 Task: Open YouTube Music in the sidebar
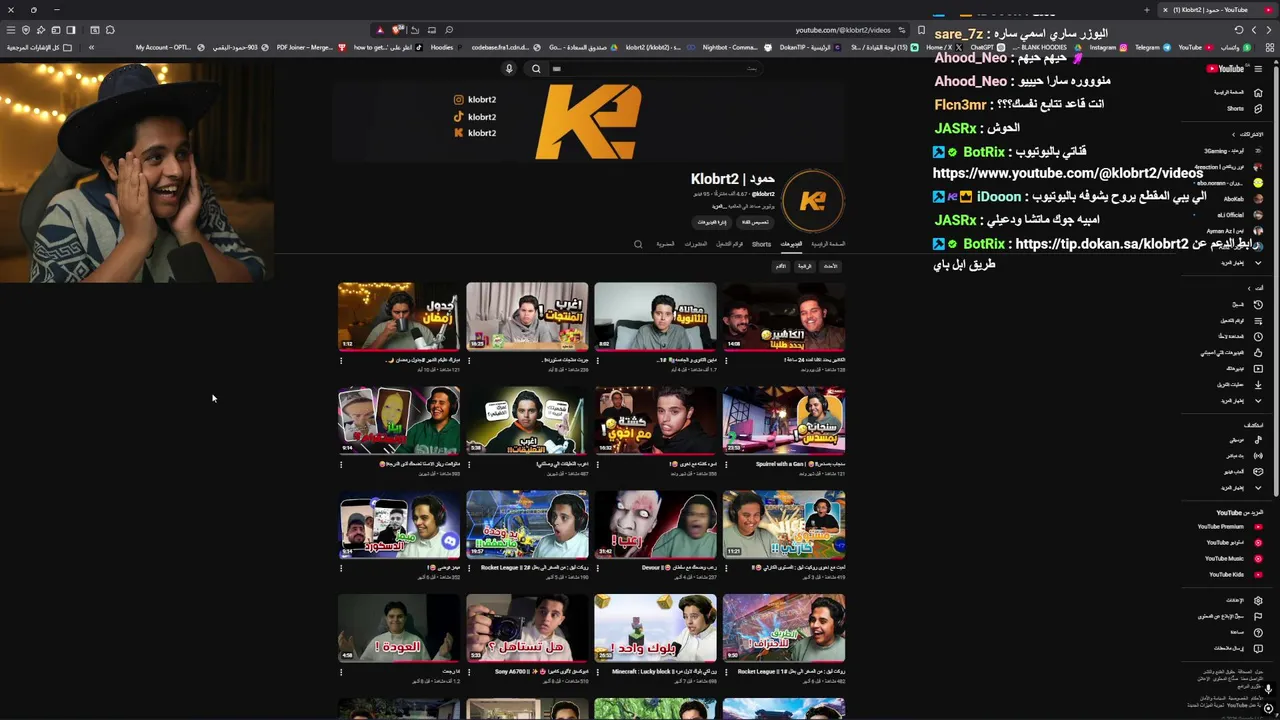pos(1233,559)
